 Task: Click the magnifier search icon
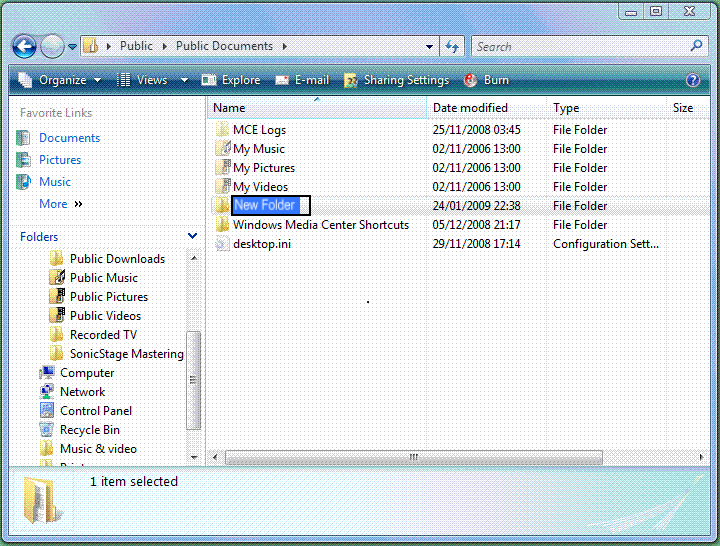pos(697,46)
